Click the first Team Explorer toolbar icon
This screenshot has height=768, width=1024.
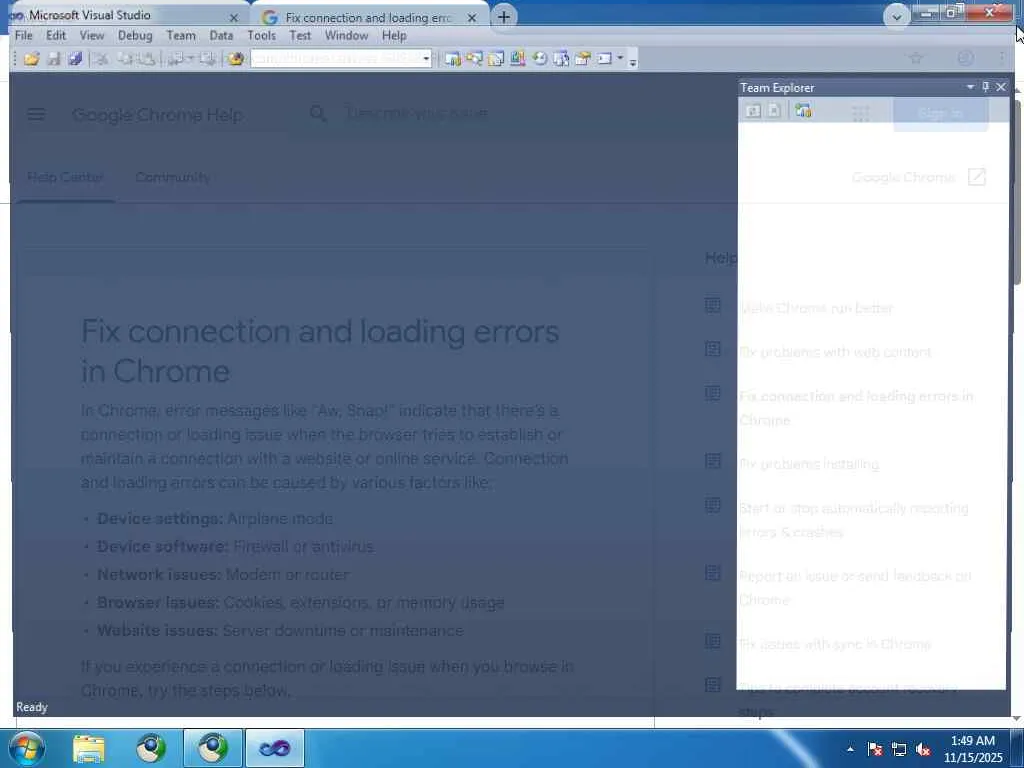coord(753,111)
